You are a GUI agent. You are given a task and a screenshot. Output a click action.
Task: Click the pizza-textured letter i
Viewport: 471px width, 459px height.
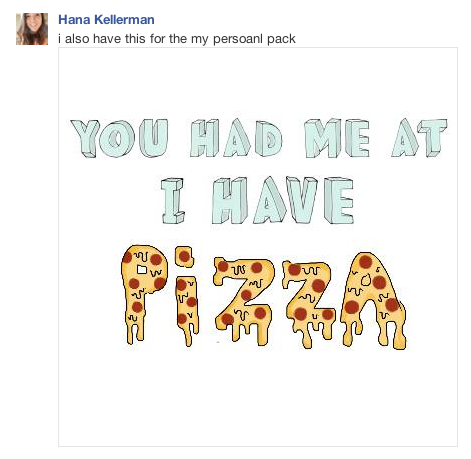[187, 296]
